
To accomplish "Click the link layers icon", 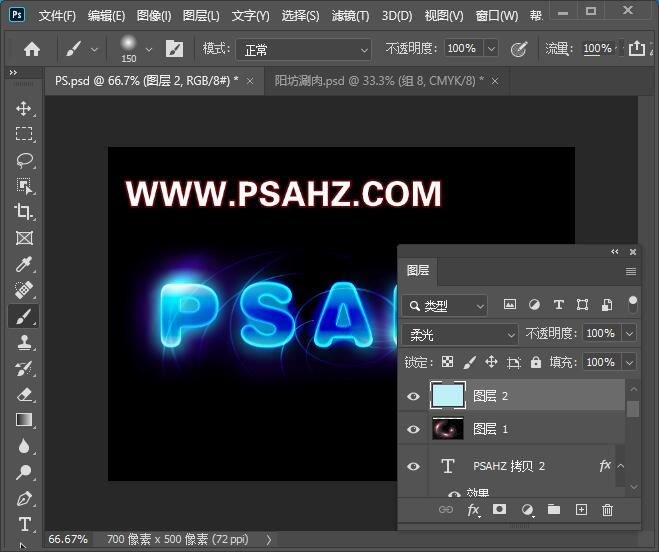I will [x=445, y=510].
